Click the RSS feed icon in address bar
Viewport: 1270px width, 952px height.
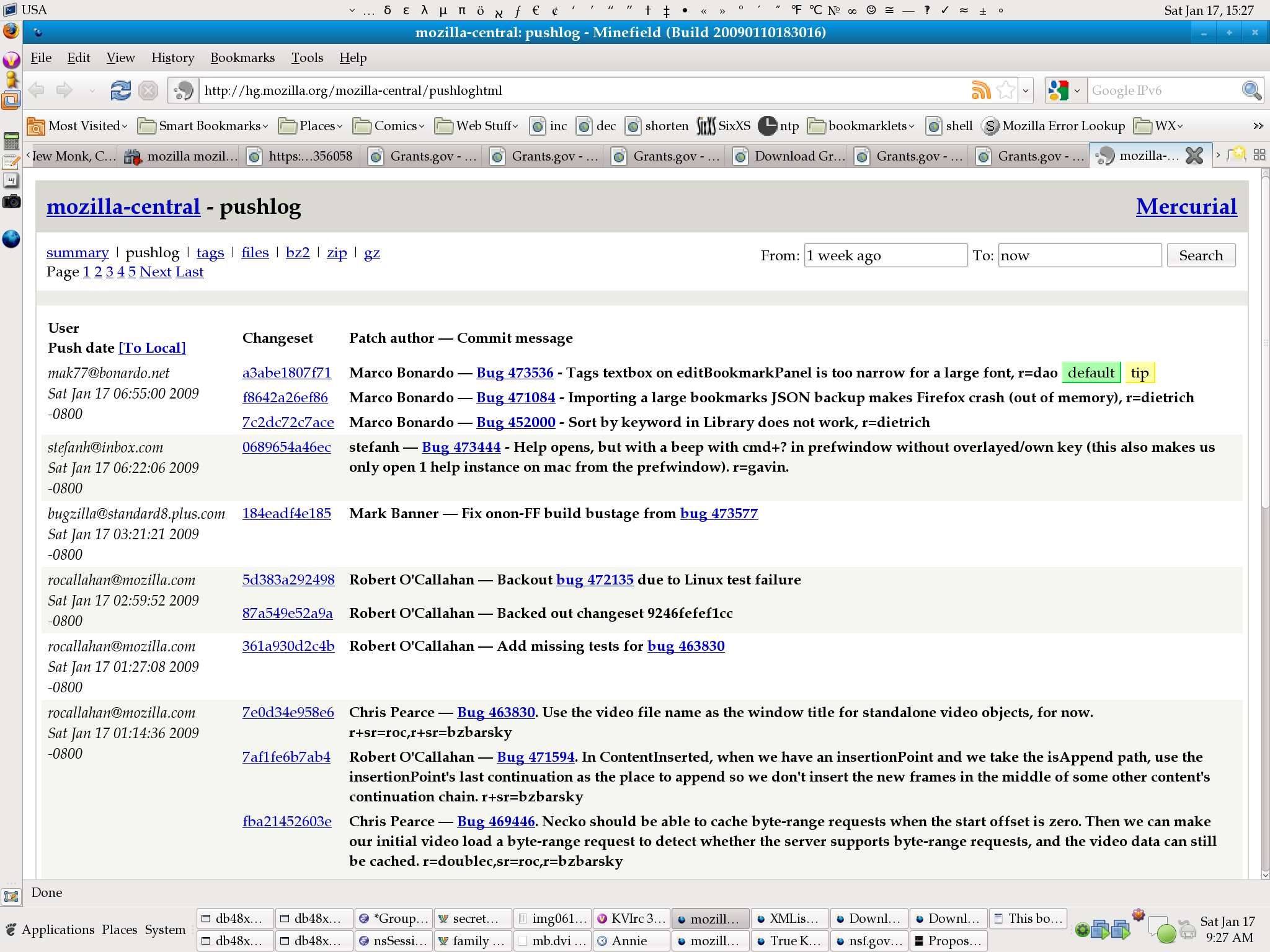point(980,90)
